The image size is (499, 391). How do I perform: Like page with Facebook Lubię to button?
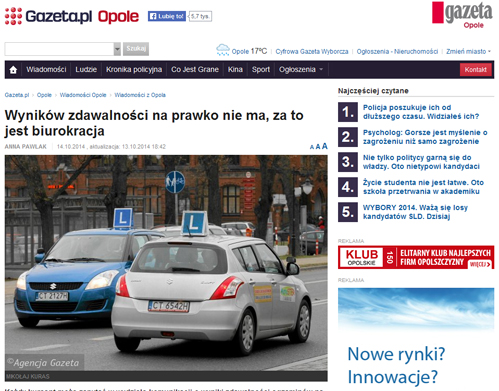167,16
